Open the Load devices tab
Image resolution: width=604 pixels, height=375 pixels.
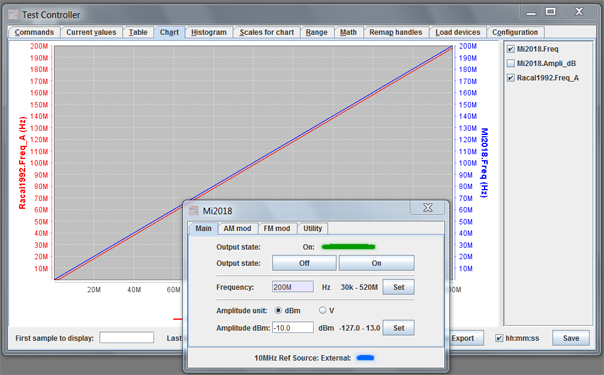click(458, 32)
